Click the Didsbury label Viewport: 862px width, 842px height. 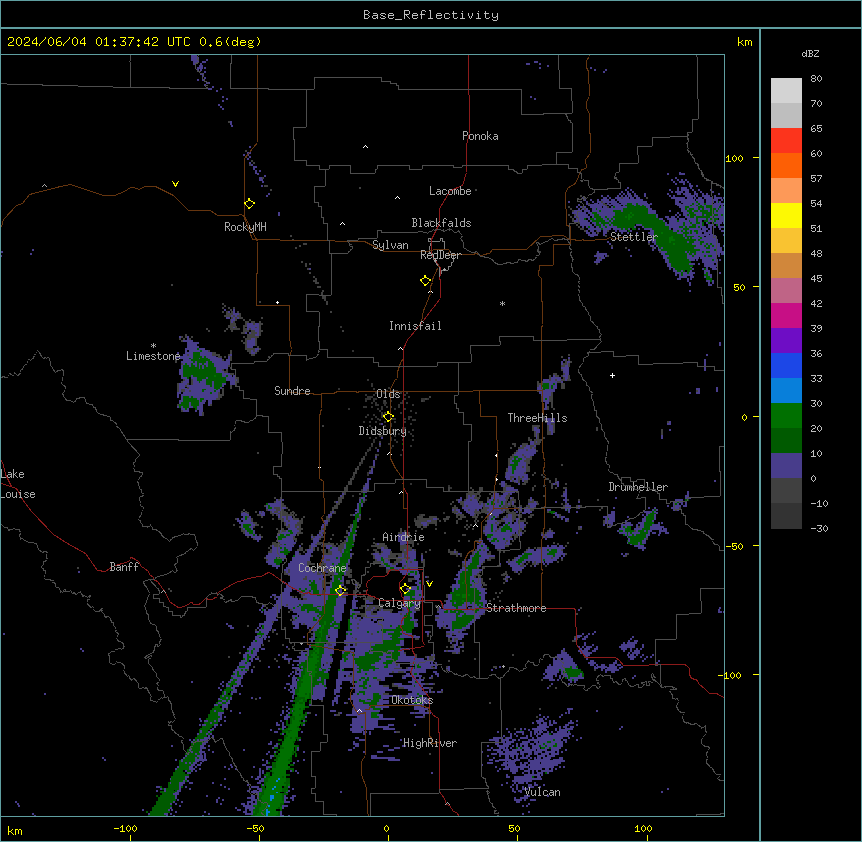tap(383, 431)
